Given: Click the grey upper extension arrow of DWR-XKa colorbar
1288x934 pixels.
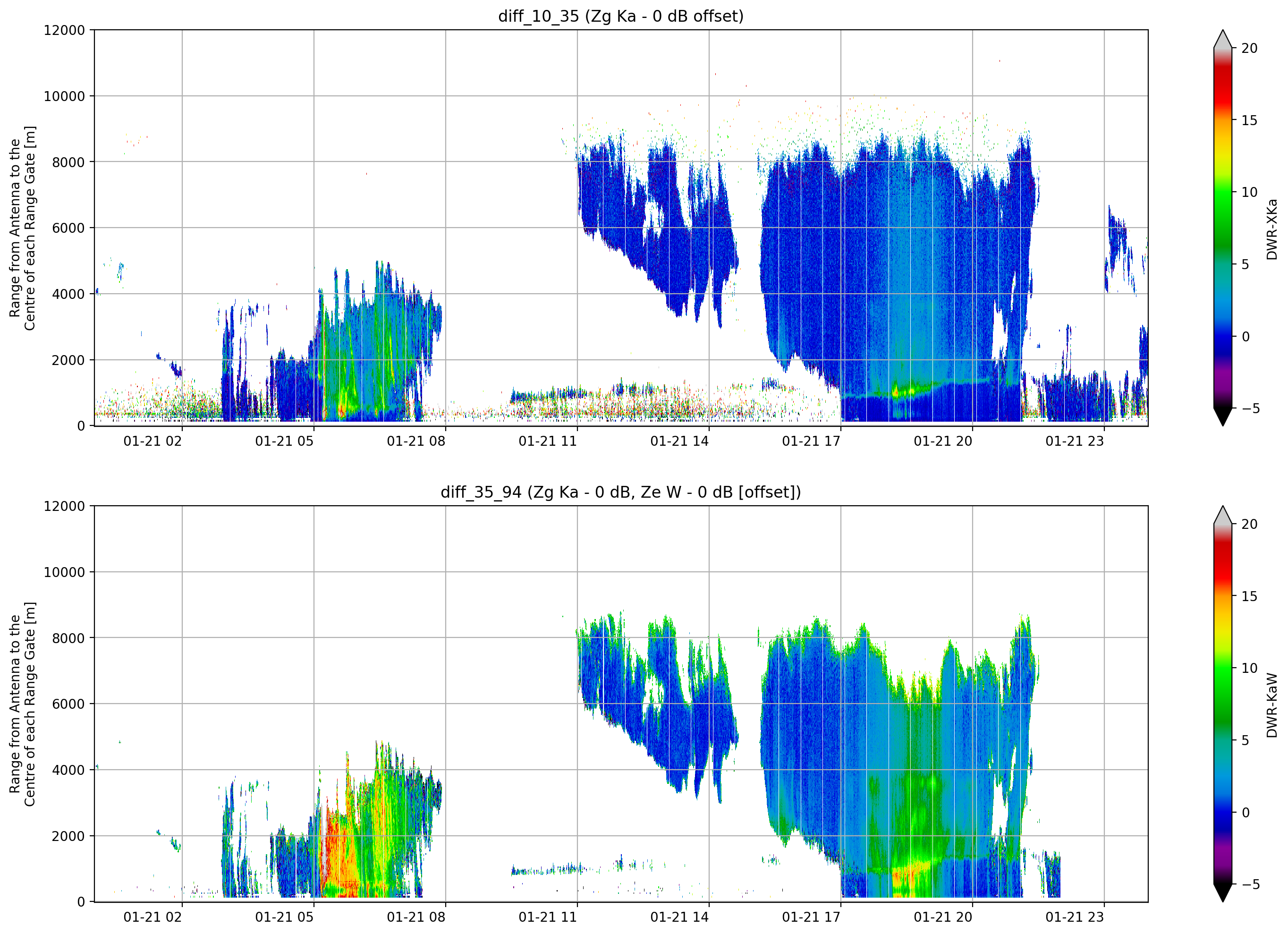Looking at the screenshot, I should coord(1223,39).
